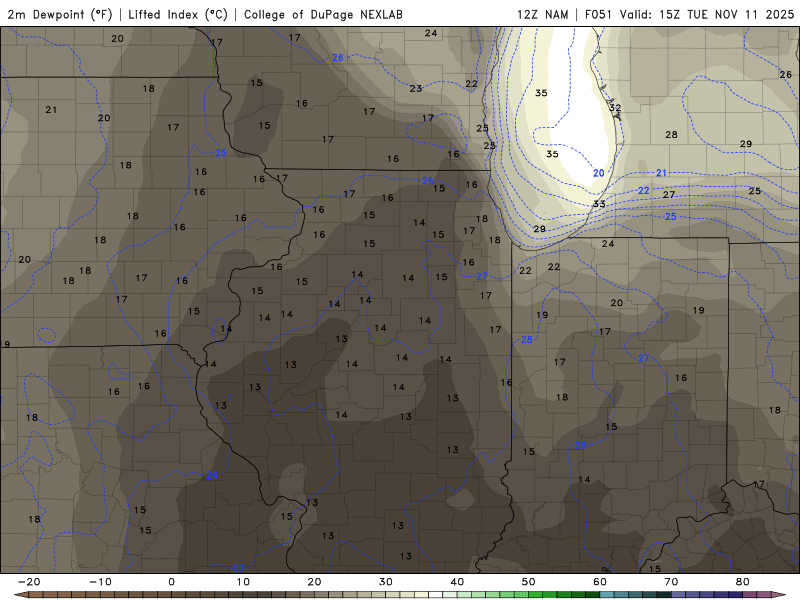Click the 40 label on the color scale
Image resolution: width=800 pixels, height=600 pixels.
point(457,582)
